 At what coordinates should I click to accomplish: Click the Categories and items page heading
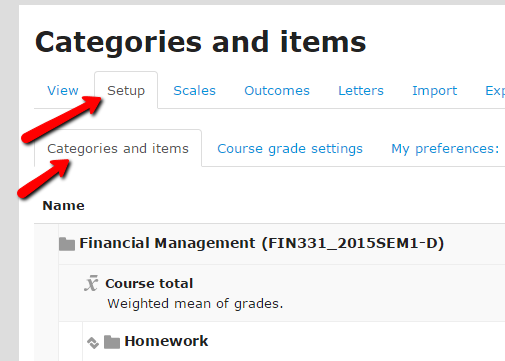[x=200, y=42]
